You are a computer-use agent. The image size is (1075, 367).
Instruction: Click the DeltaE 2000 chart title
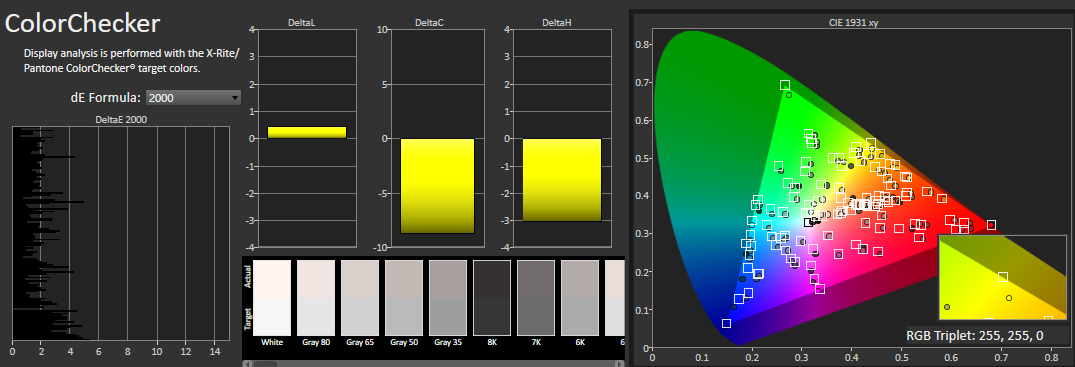[x=121, y=119]
